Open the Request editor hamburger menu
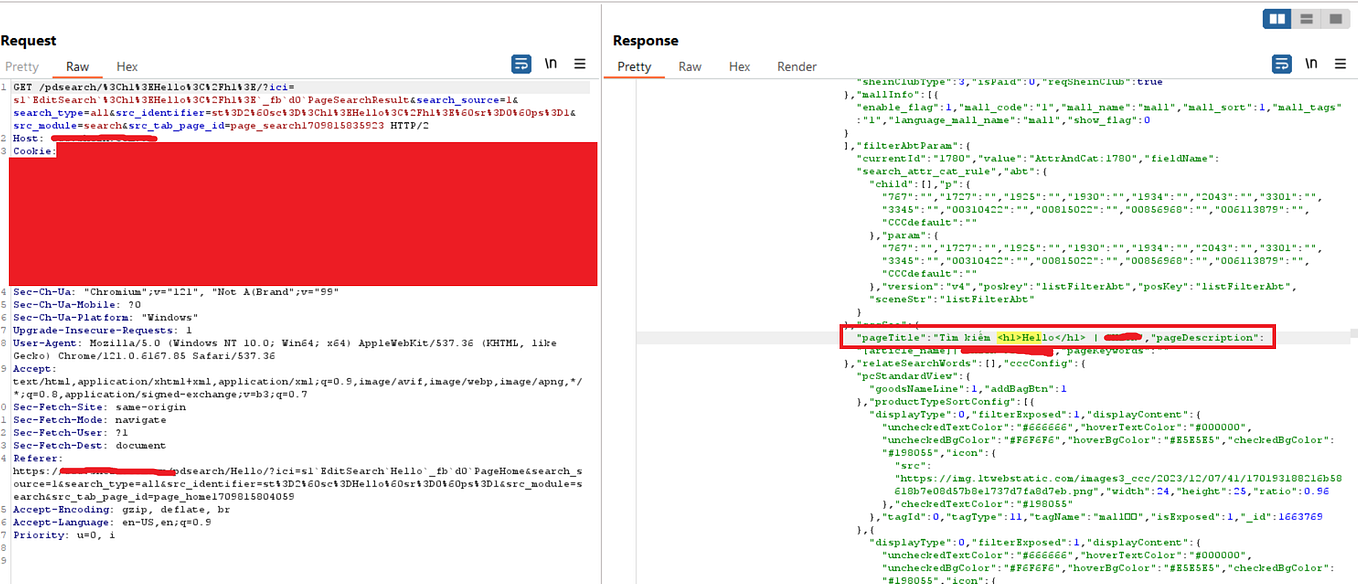This screenshot has width=1358, height=584. pos(580,63)
